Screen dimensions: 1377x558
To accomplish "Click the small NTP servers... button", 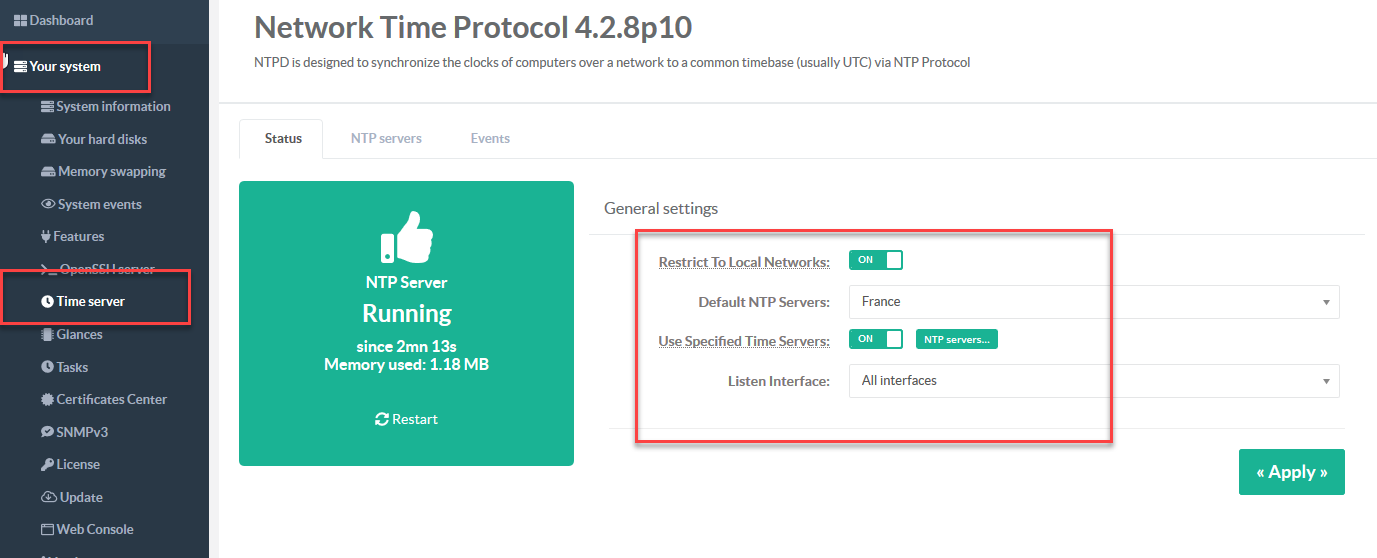I will 957,339.
